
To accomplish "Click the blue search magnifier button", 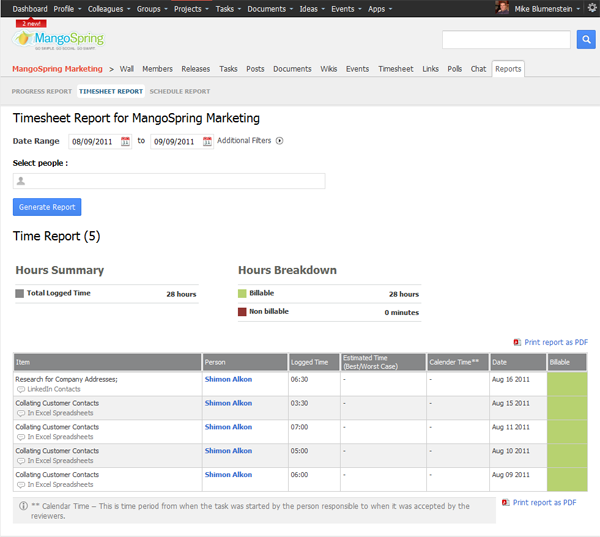I will [x=586, y=39].
